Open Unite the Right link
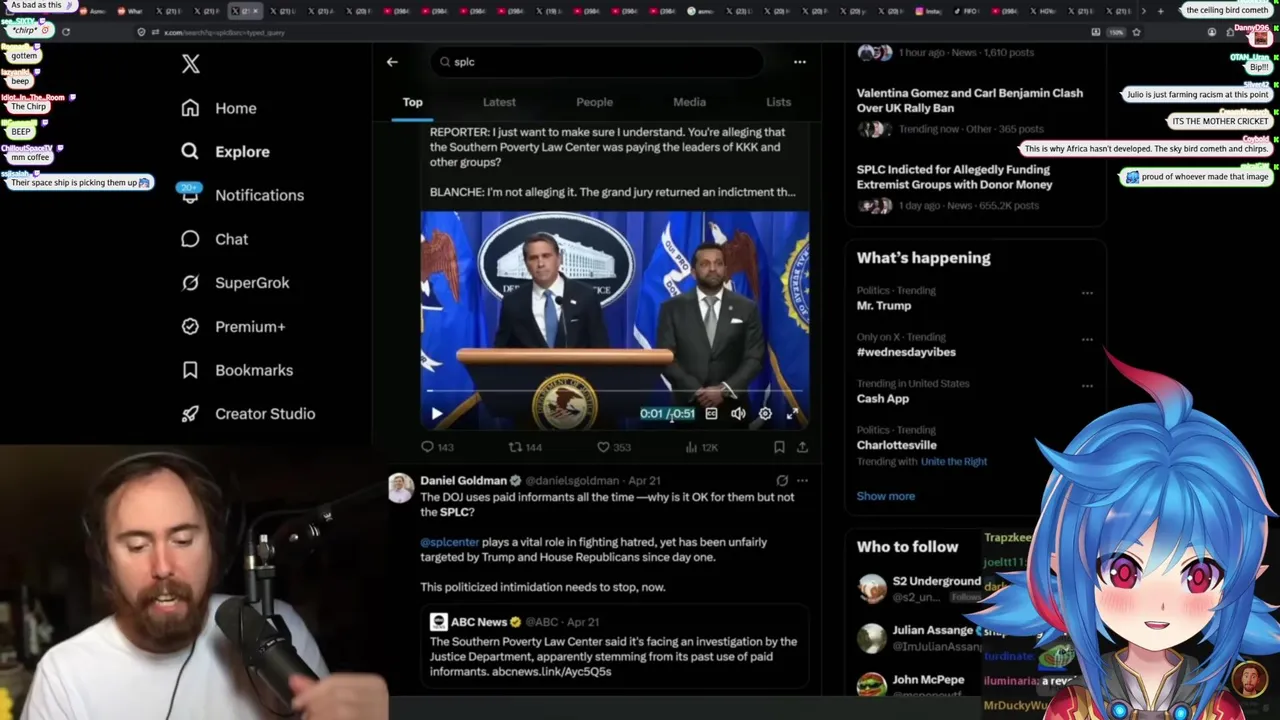Screen dimensions: 1280x720 point(954,462)
